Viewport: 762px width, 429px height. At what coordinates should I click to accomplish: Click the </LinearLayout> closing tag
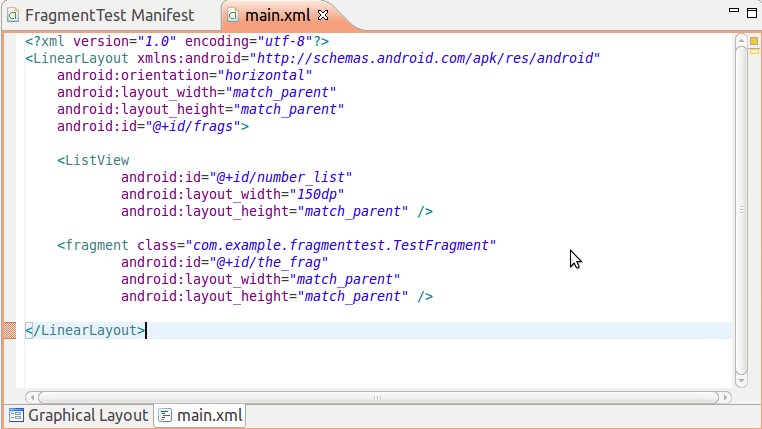click(85, 330)
